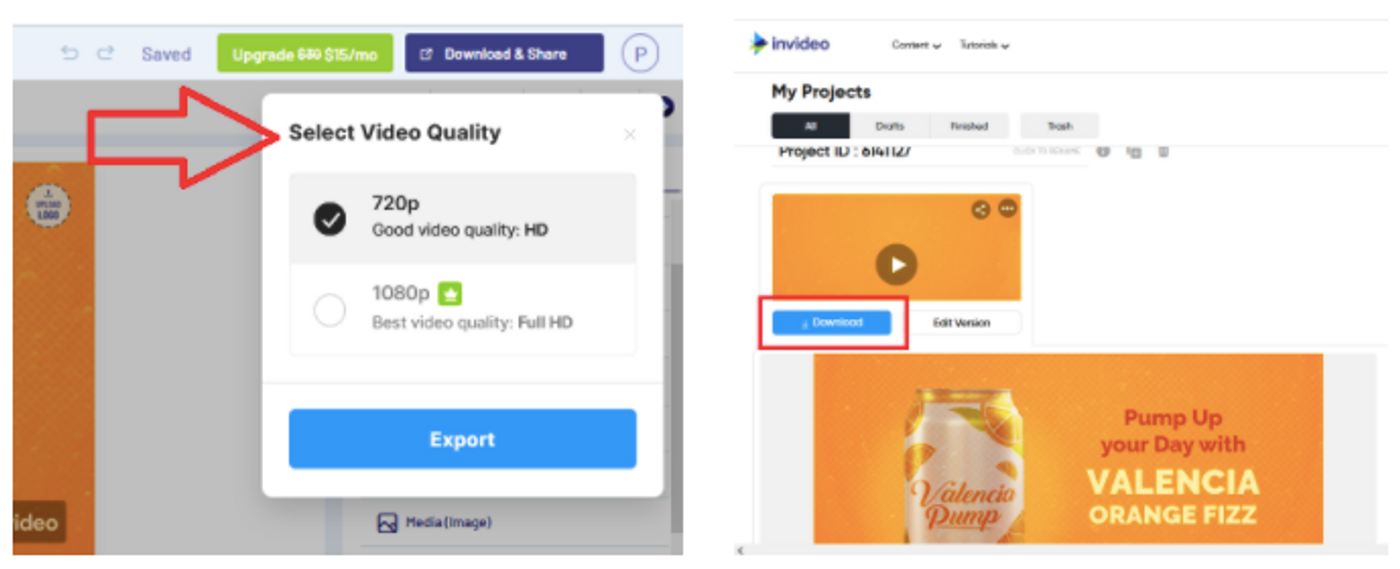
Task: Switch to the Finished tab
Action: pyautogui.click(x=969, y=126)
